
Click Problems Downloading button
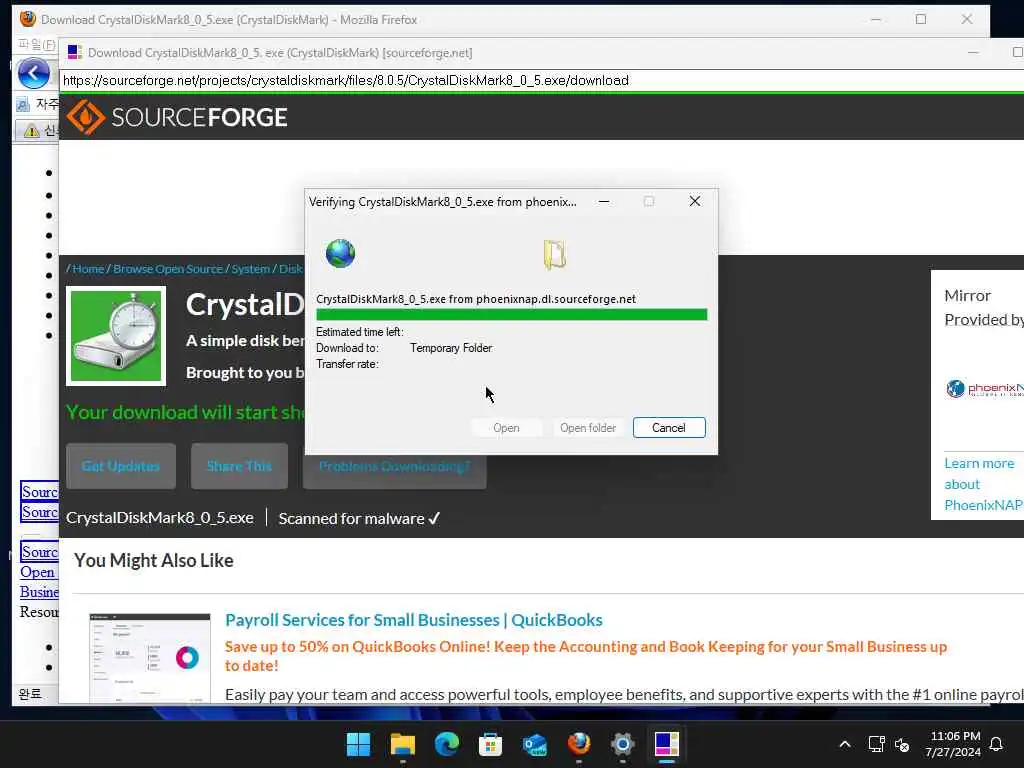pos(394,466)
